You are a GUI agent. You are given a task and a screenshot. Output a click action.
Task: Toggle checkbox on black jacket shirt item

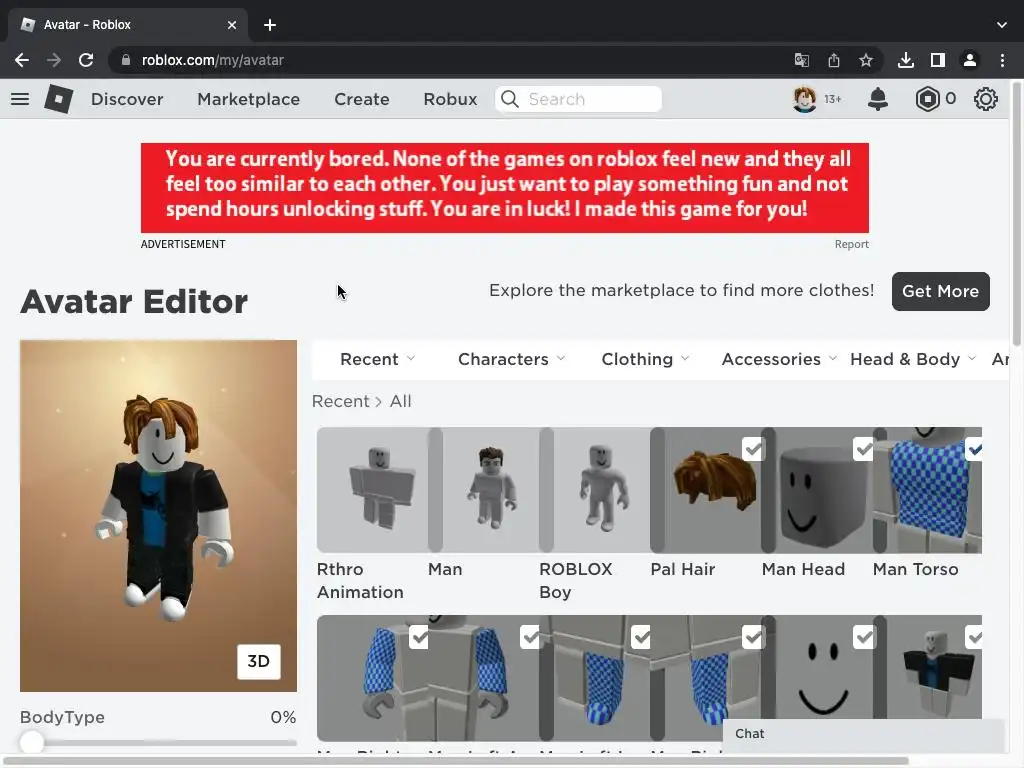click(x=974, y=637)
